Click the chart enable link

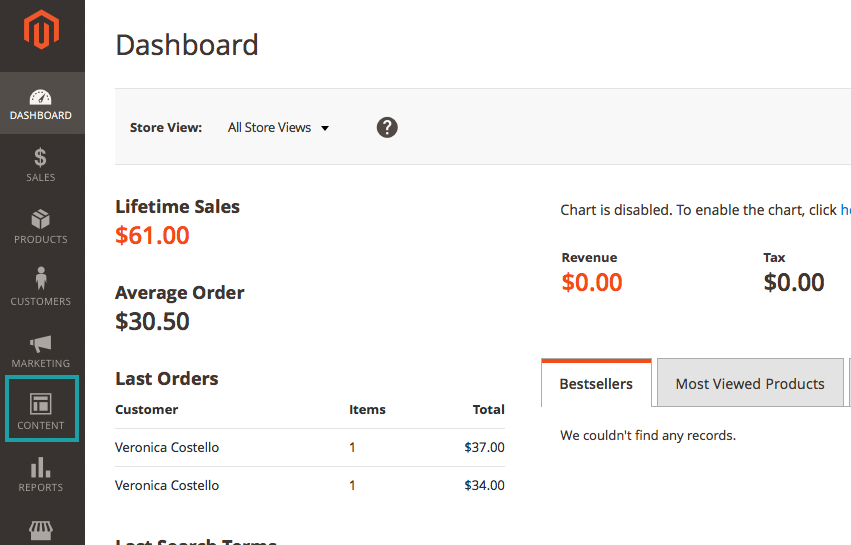point(845,210)
